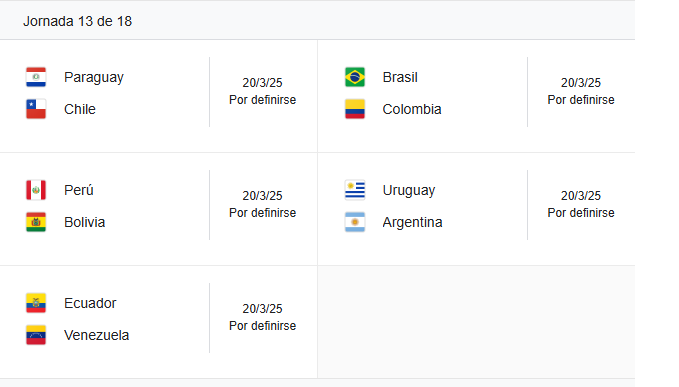Select the Colombia team name
679x387 pixels.
(412, 109)
